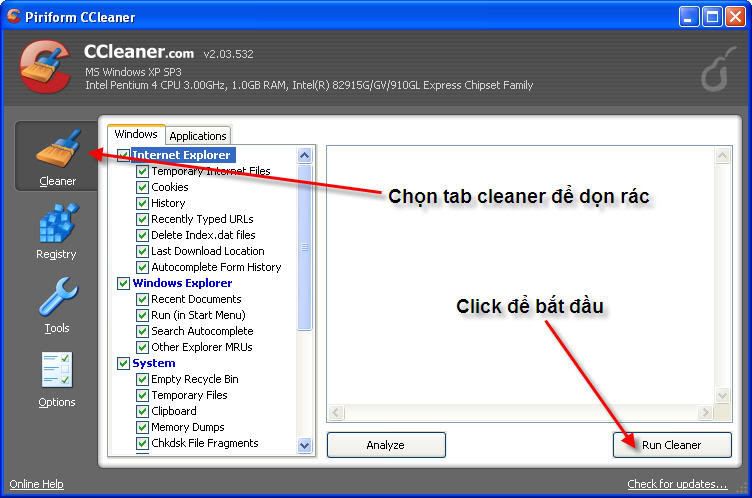Uncheck Chkdsk File Fragments
This screenshot has width=752, height=498.
coord(142,443)
